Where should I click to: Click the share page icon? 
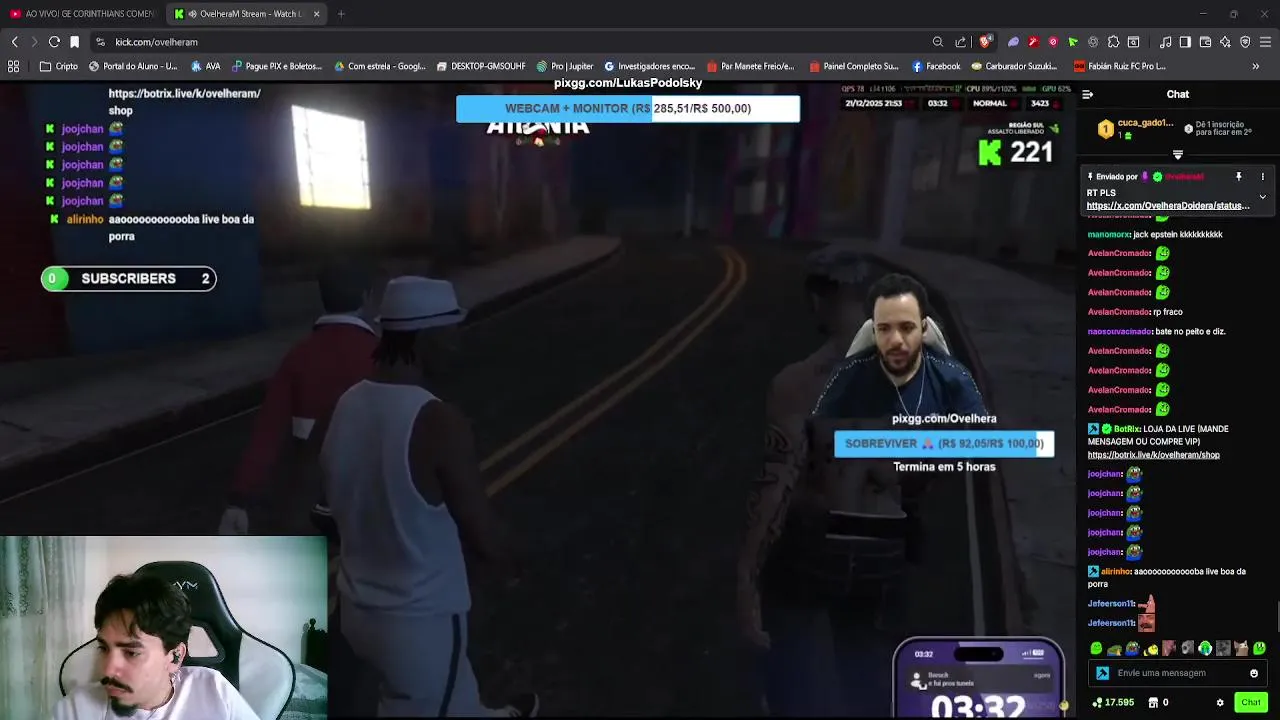coord(961,42)
